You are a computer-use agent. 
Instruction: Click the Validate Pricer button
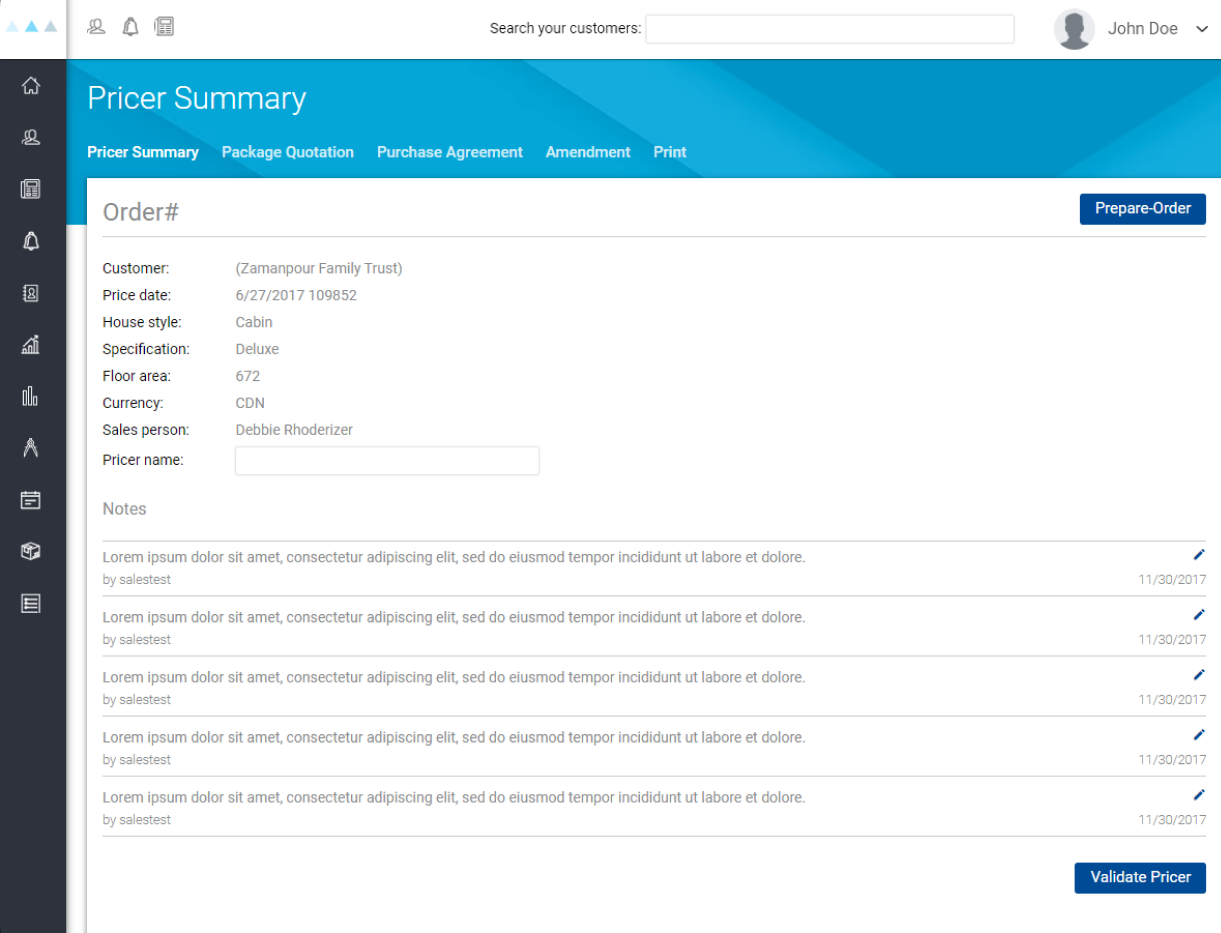tap(1139, 877)
